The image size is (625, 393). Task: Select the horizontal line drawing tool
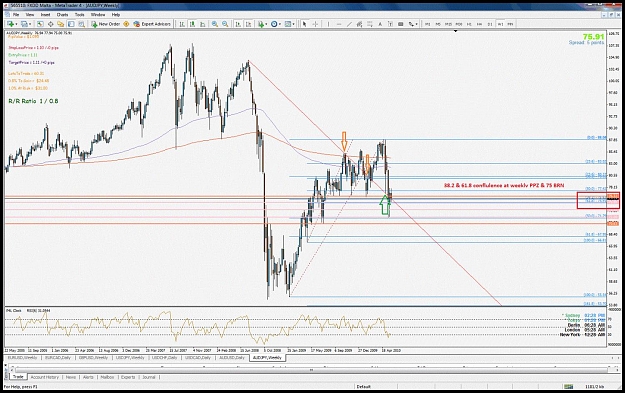[339, 24]
